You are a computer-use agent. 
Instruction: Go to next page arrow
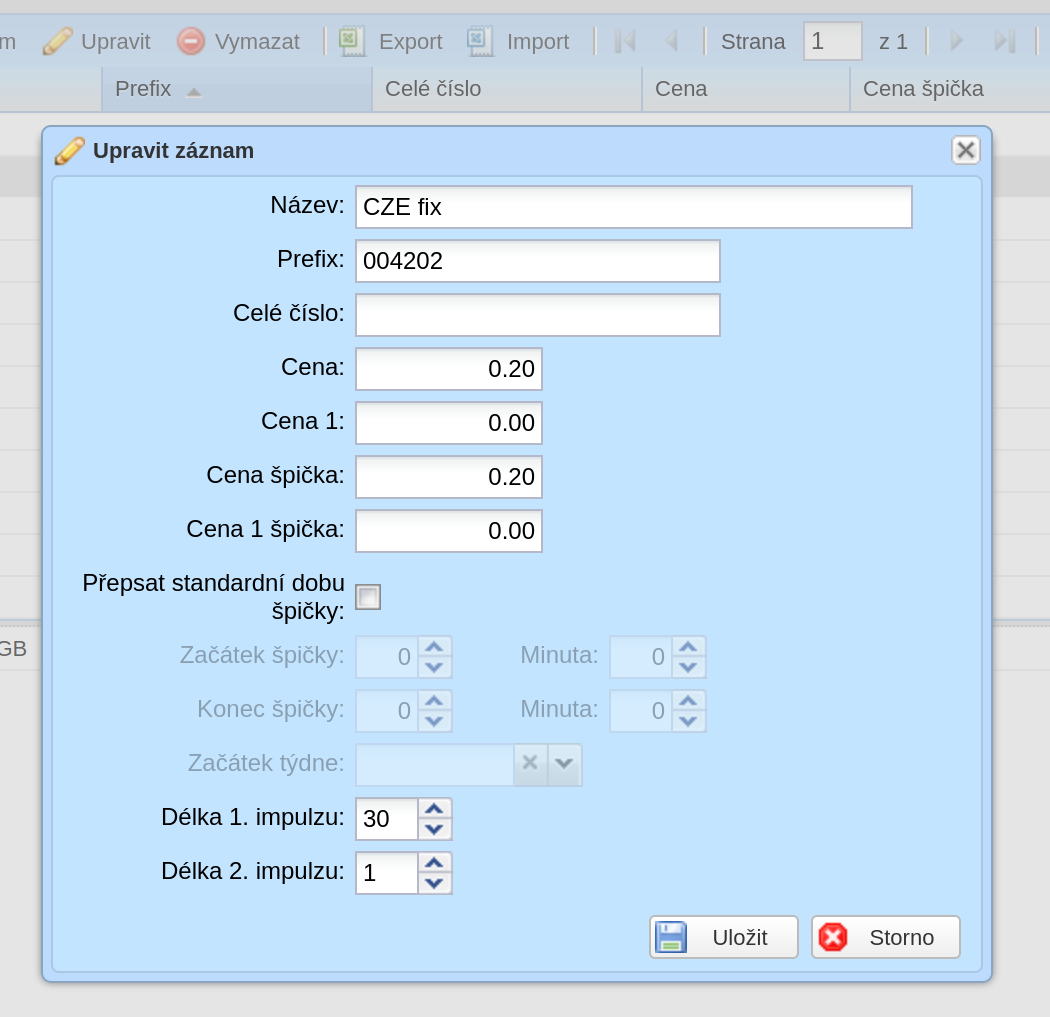pos(957,42)
